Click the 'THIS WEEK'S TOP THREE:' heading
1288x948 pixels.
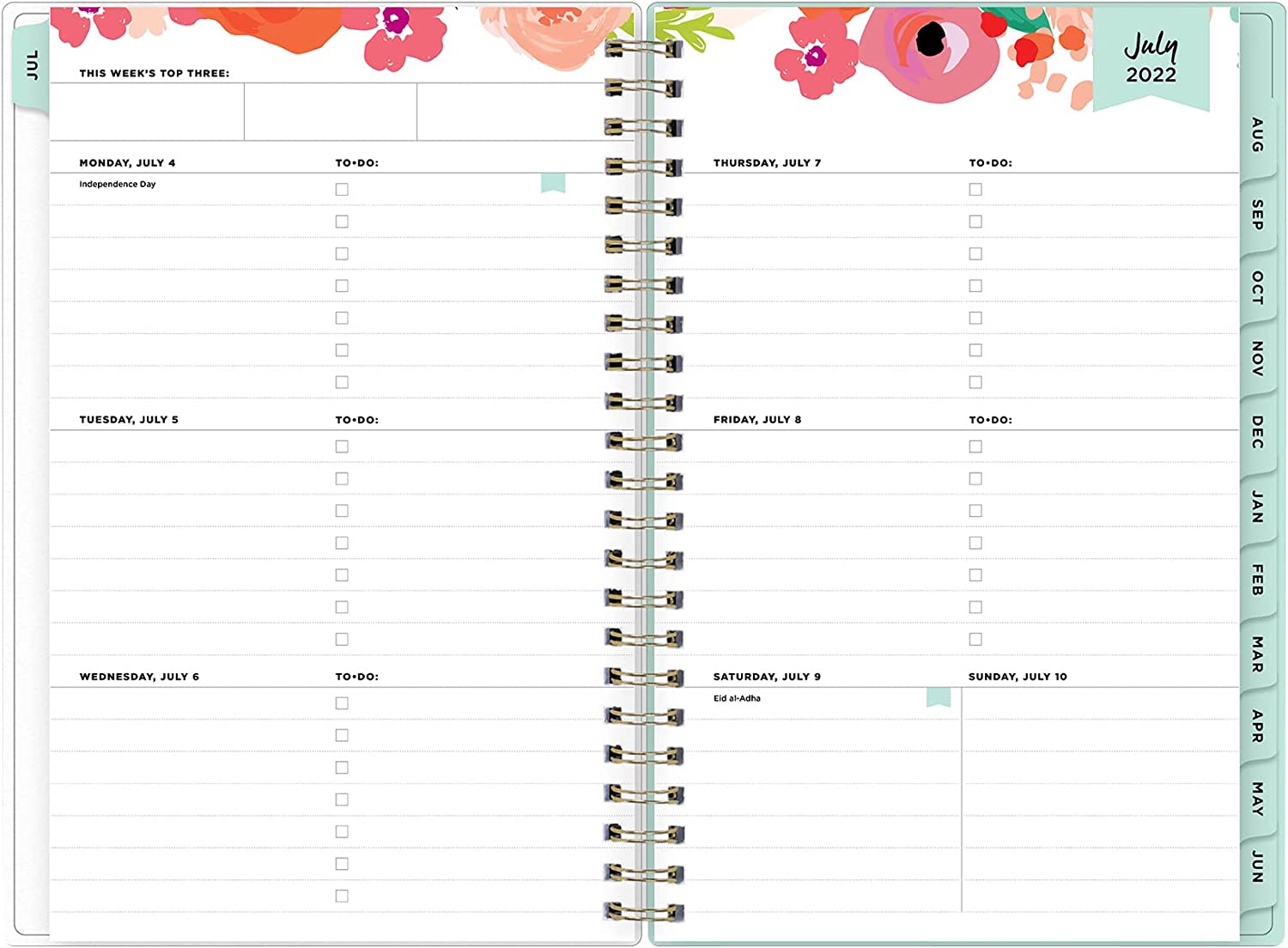(155, 73)
